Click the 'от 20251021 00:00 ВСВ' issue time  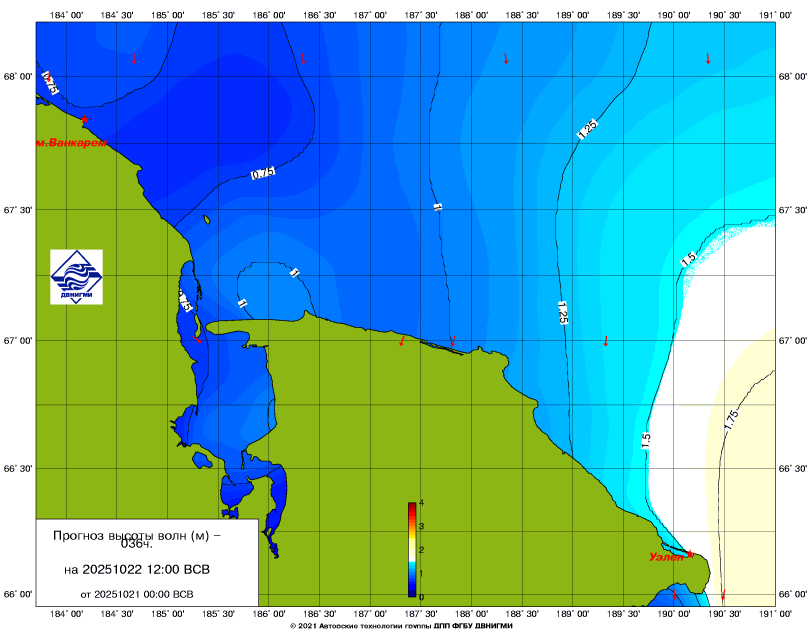(137, 593)
